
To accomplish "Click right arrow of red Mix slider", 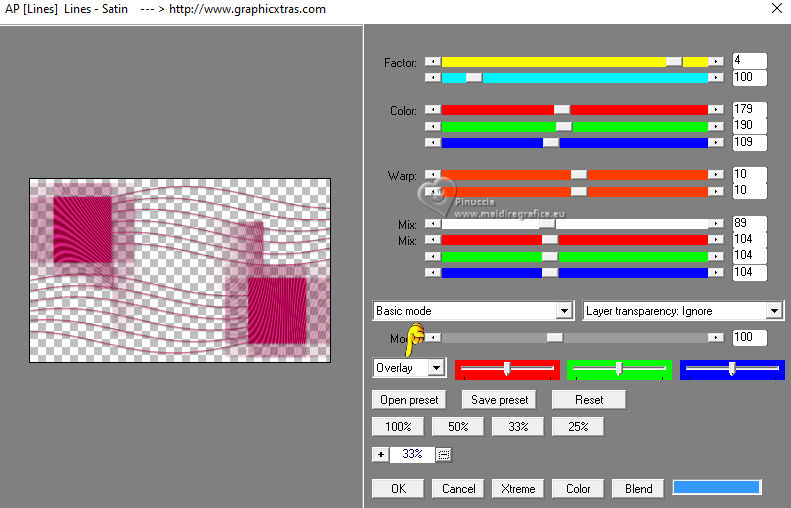I will pos(716,240).
